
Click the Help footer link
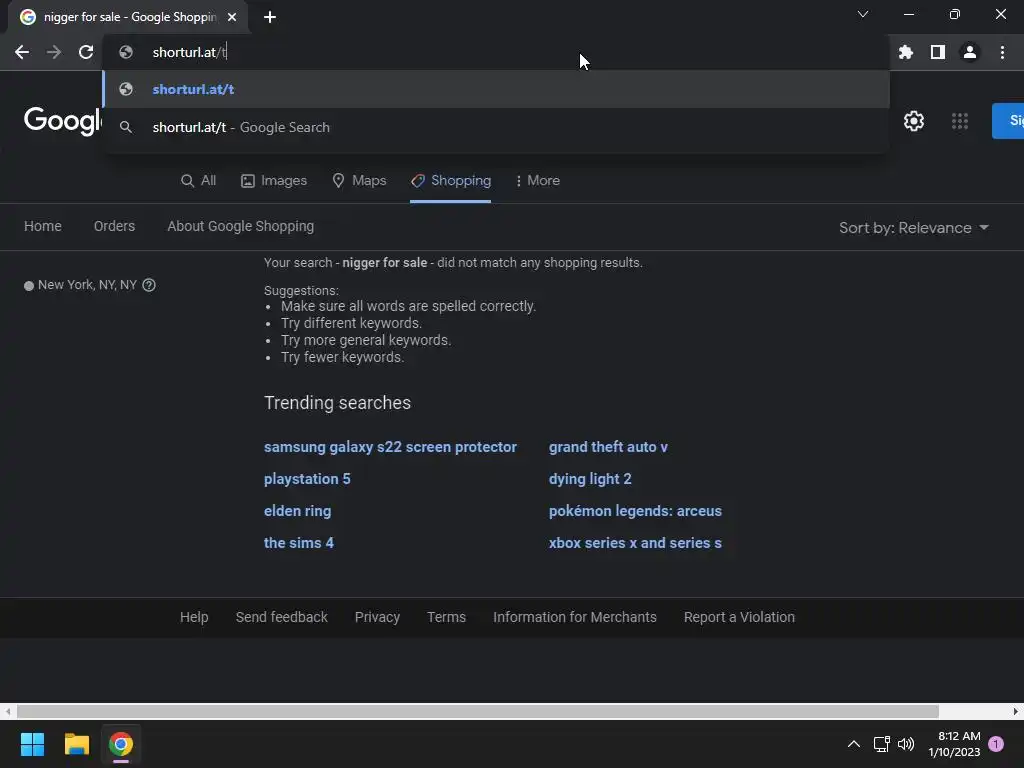coord(194,617)
